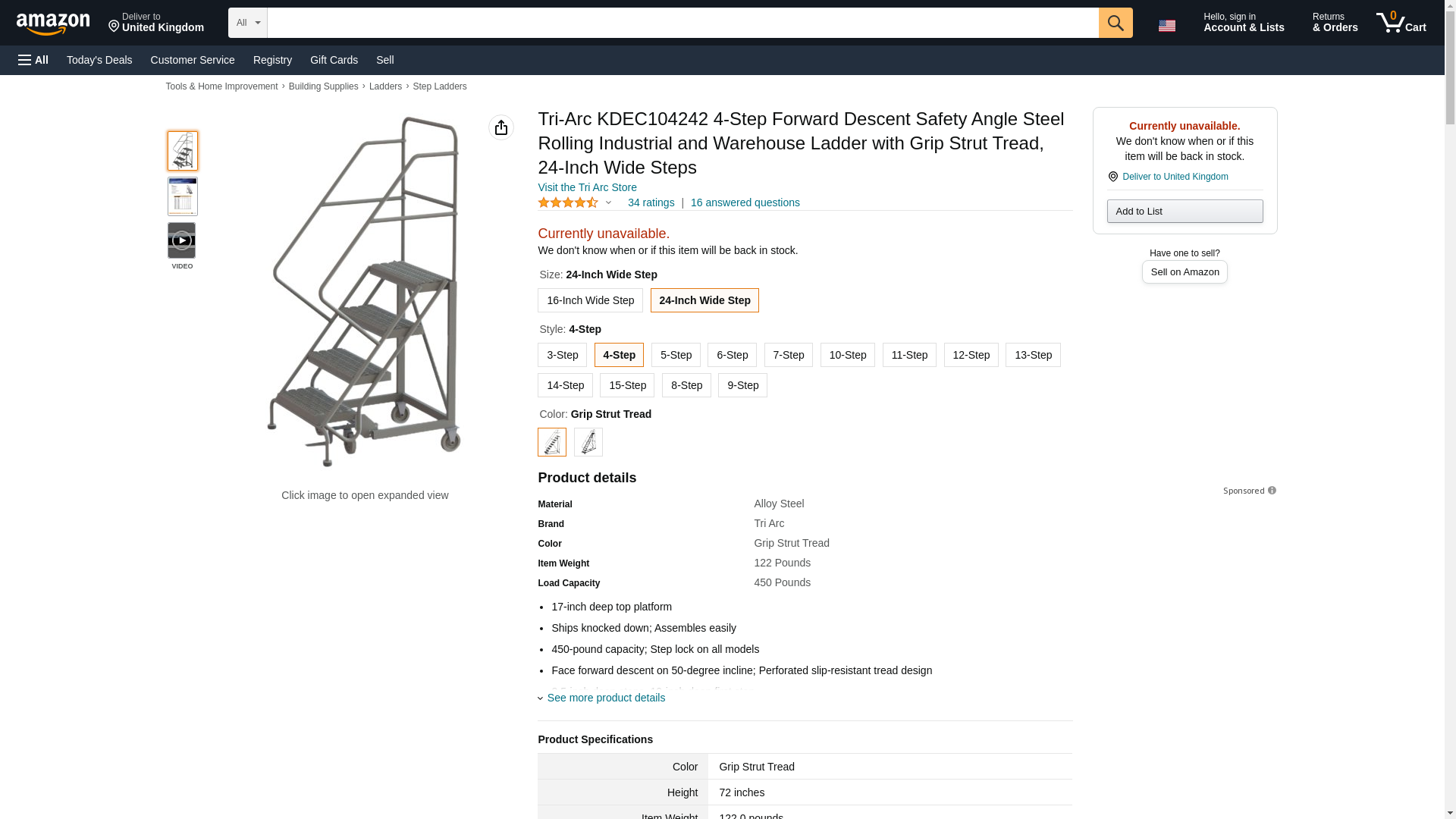
Task: Expand See more product details
Action: tap(605, 698)
